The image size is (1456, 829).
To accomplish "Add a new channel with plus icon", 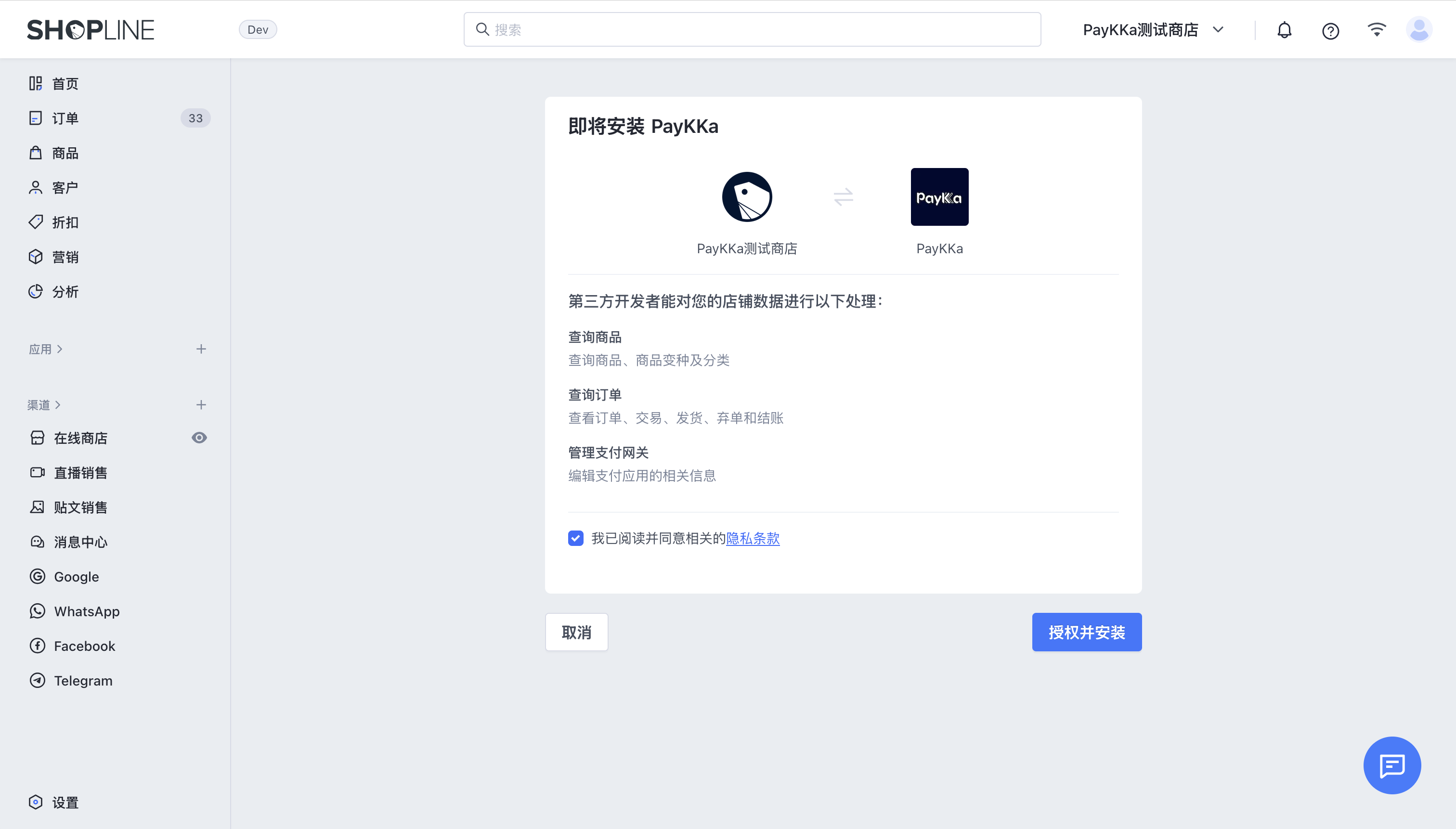I will click(201, 405).
